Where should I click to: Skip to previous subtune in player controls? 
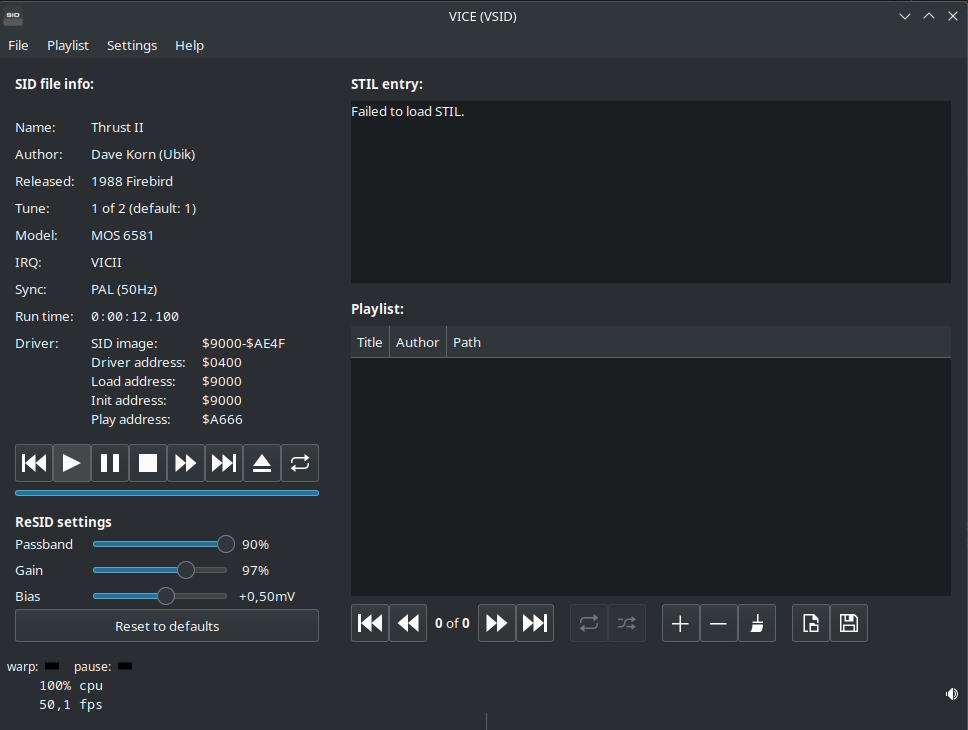pos(34,463)
